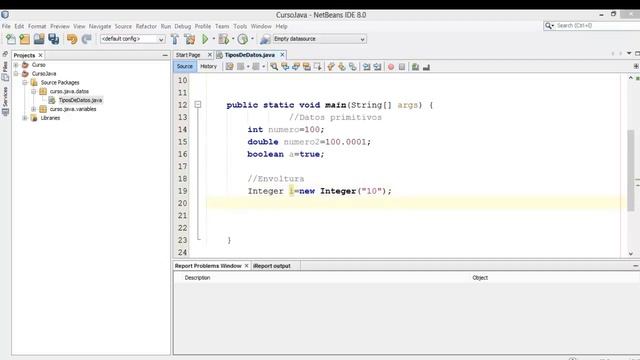
Task: Collapse the Source Packages node
Action: [x=25, y=82]
